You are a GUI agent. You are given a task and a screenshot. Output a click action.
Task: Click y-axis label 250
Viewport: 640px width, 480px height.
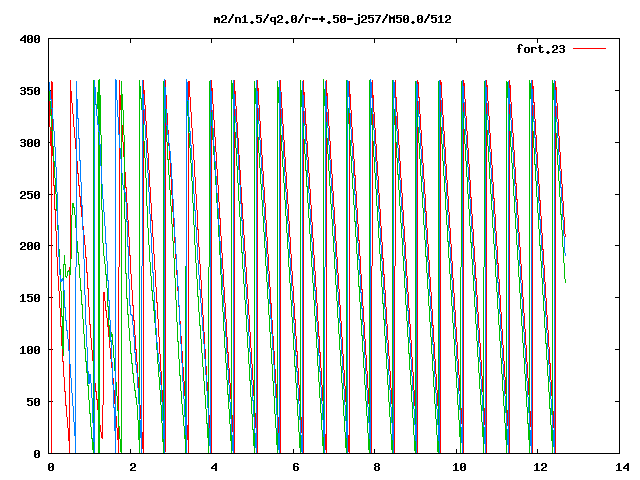point(30,195)
